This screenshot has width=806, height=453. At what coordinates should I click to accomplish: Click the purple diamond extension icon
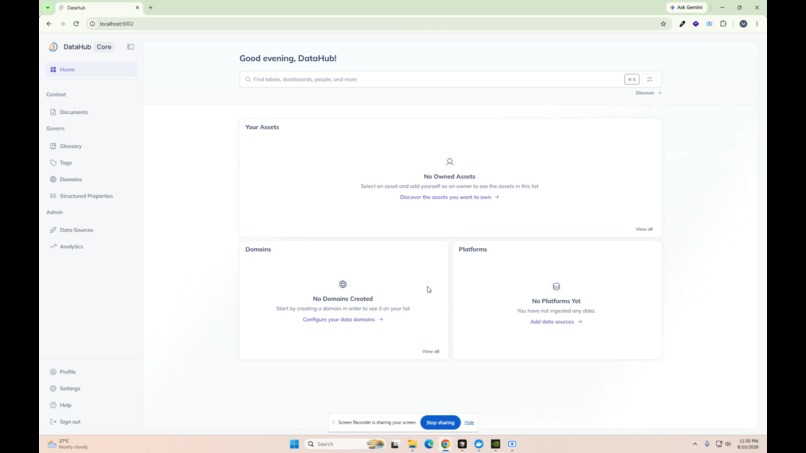click(x=695, y=24)
